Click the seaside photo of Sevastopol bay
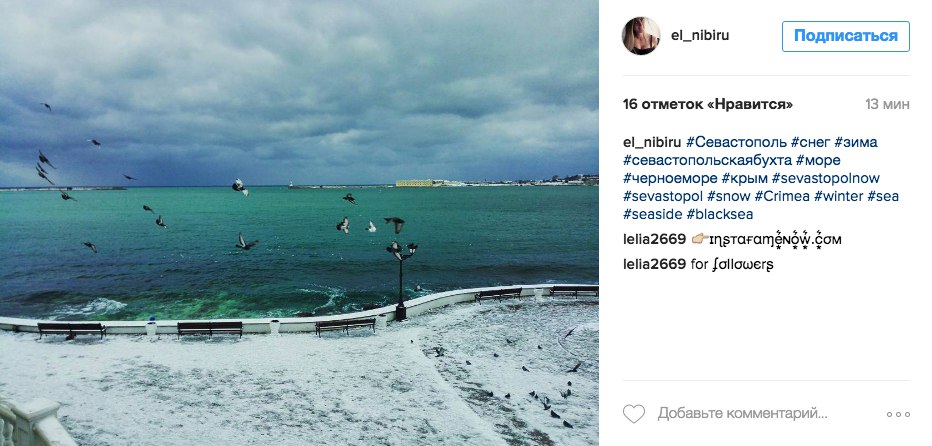 coord(299,223)
